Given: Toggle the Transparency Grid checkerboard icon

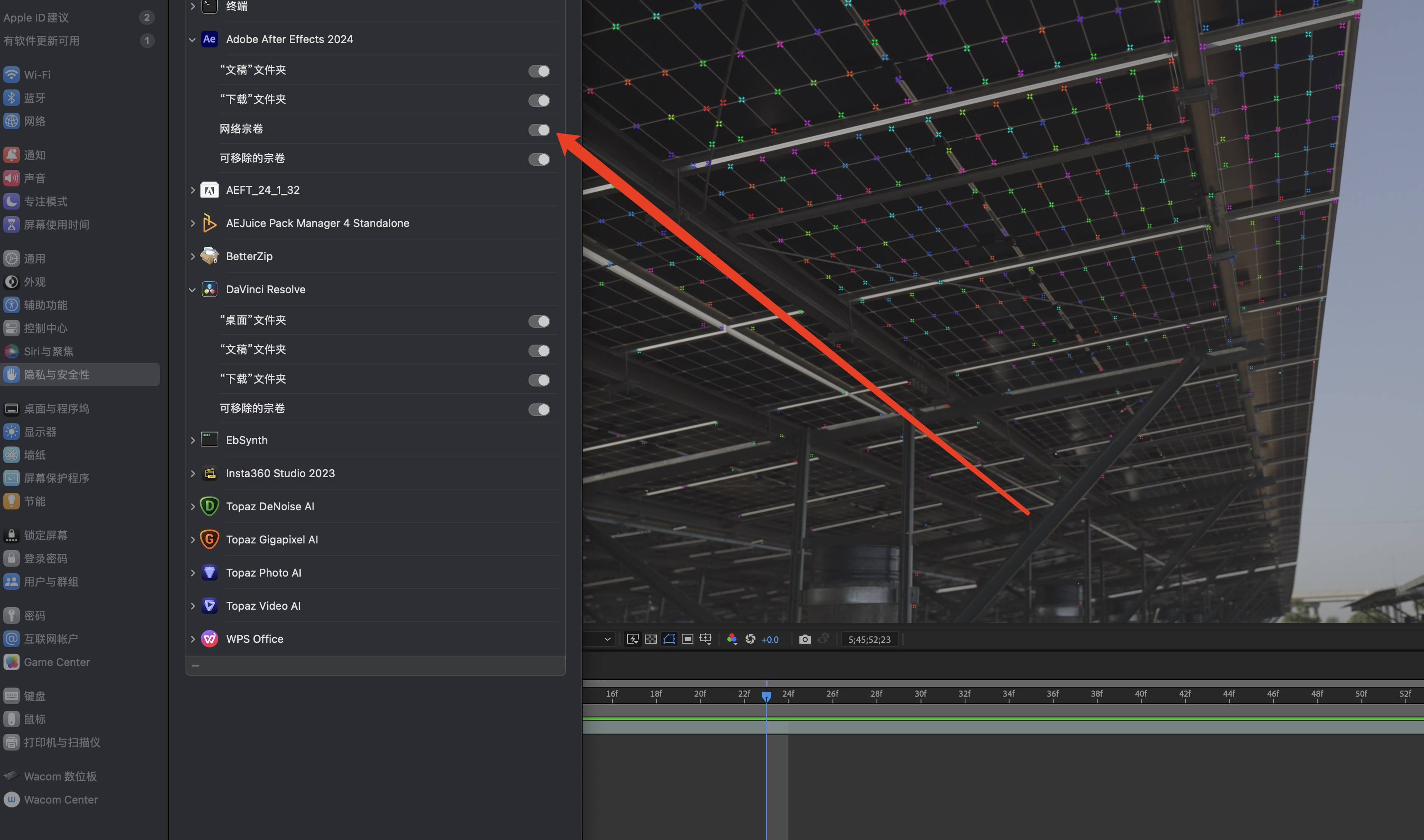Looking at the screenshot, I should coord(651,639).
